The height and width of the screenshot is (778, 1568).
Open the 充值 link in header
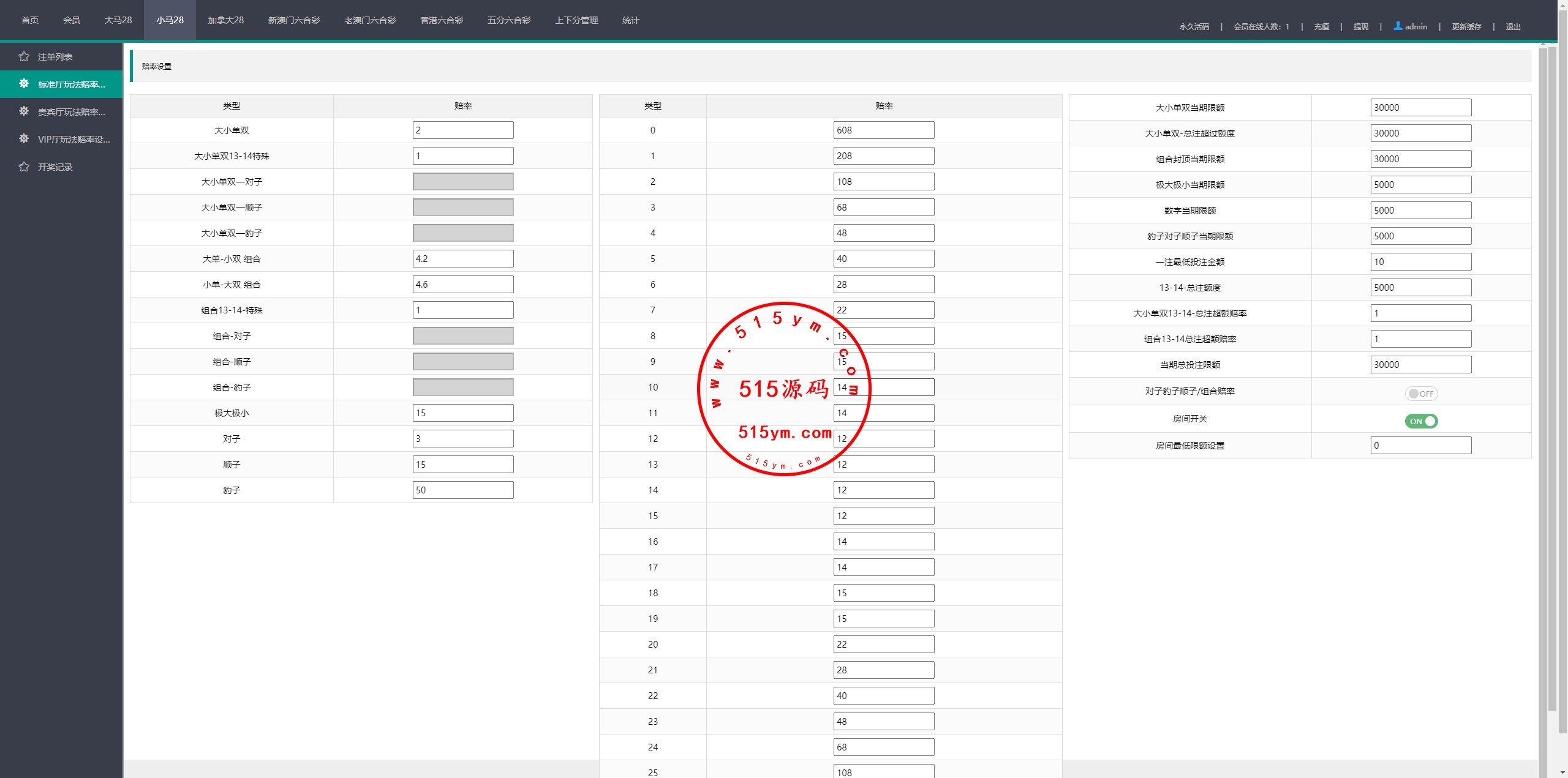(x=1321, y=26)
